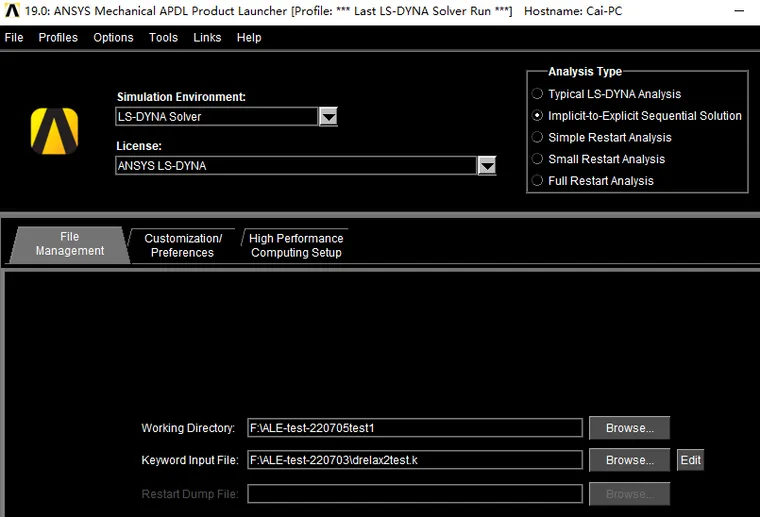Expand the License dropdown arrow
The height and width of the screenshot is (517, 760).
(x=487, y=166)
